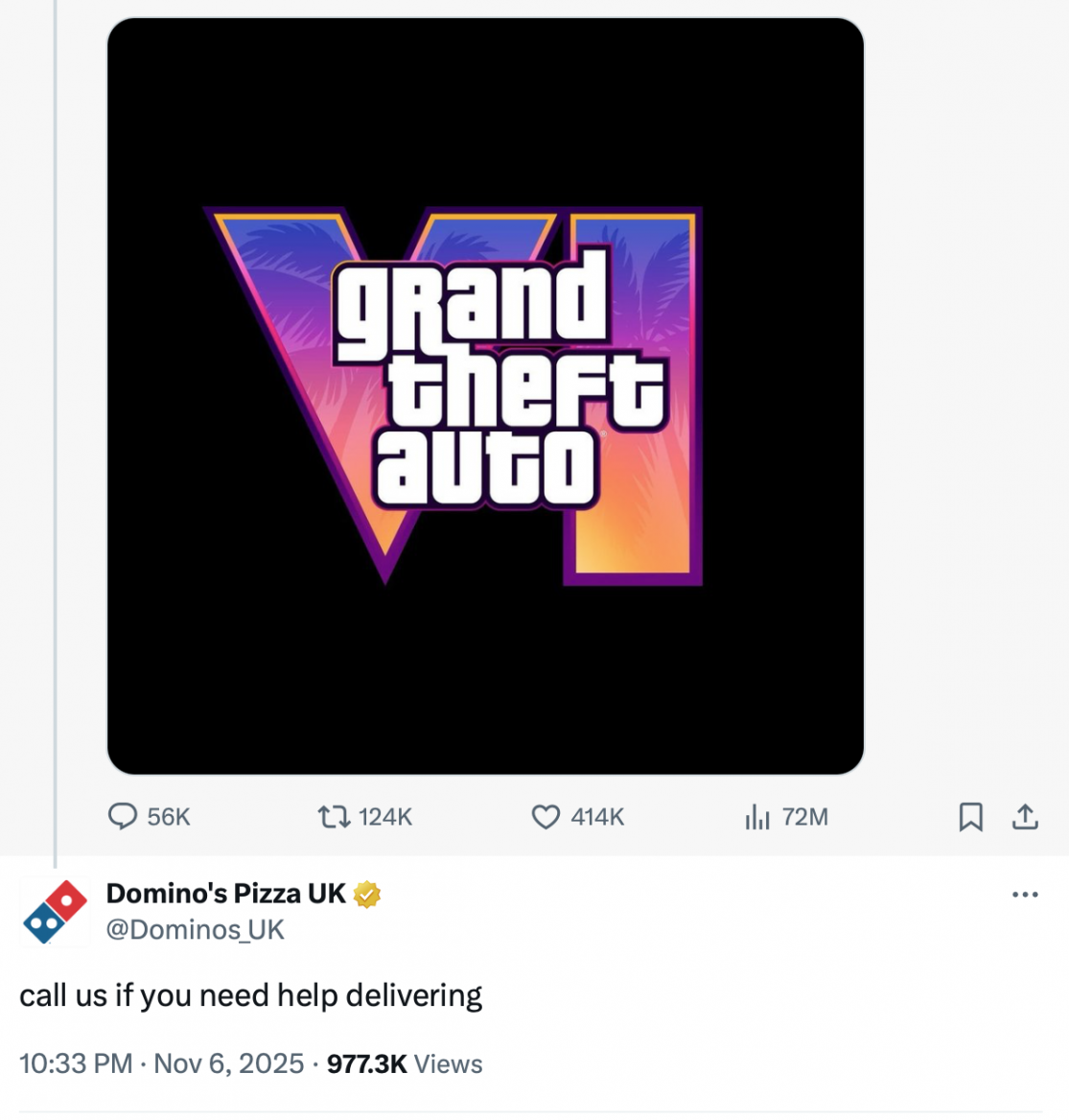The height and width of the screenshot is (1120, 1069).
Task: Open analytics via the 72M views icon
Action: point(757,817)
